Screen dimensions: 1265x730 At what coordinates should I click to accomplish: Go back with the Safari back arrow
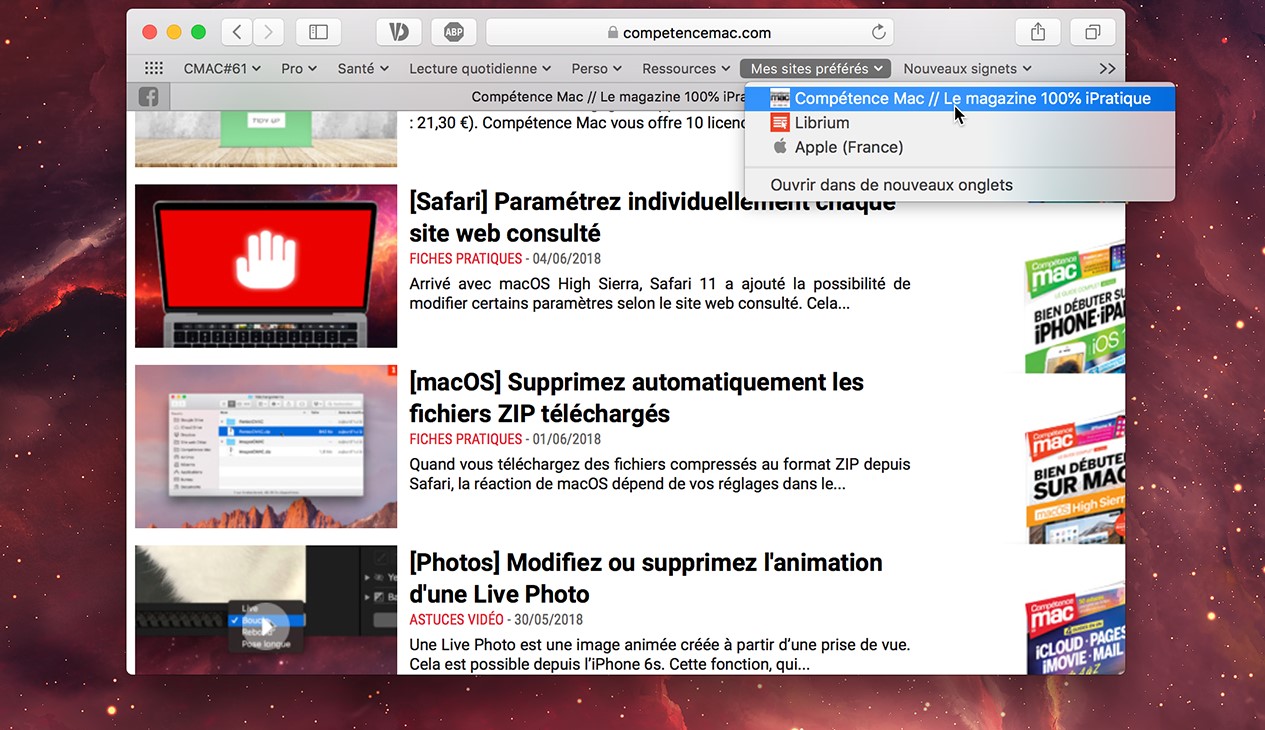point(236,32)
